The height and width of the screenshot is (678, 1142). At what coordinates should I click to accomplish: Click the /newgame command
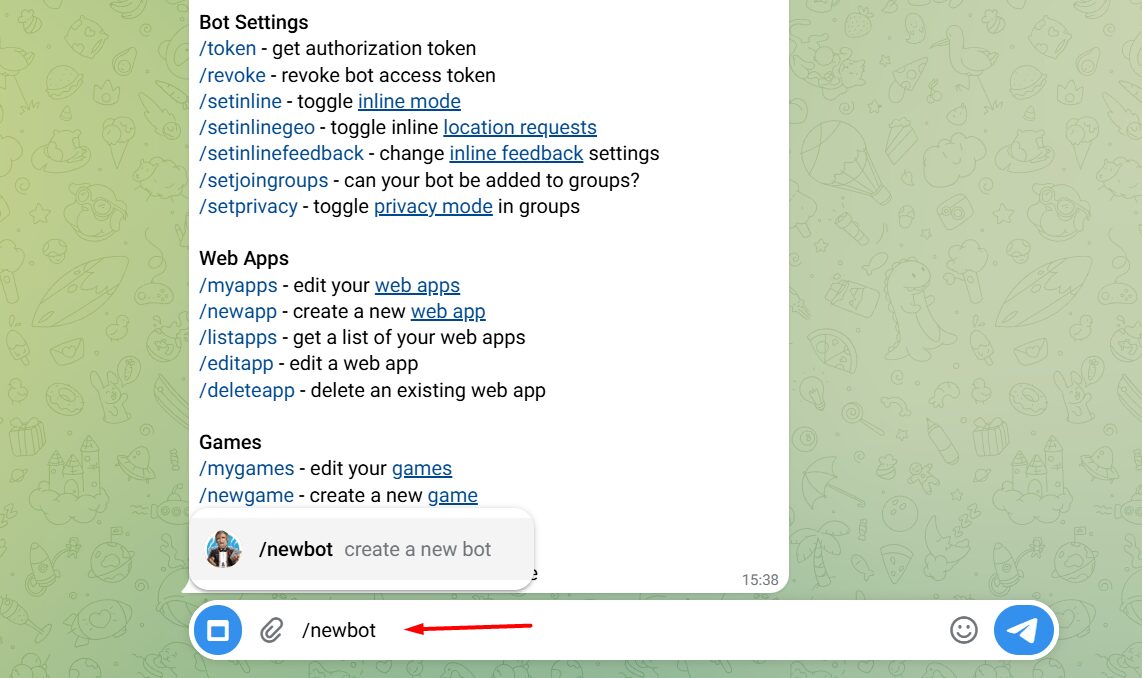[x=246, y=495]
